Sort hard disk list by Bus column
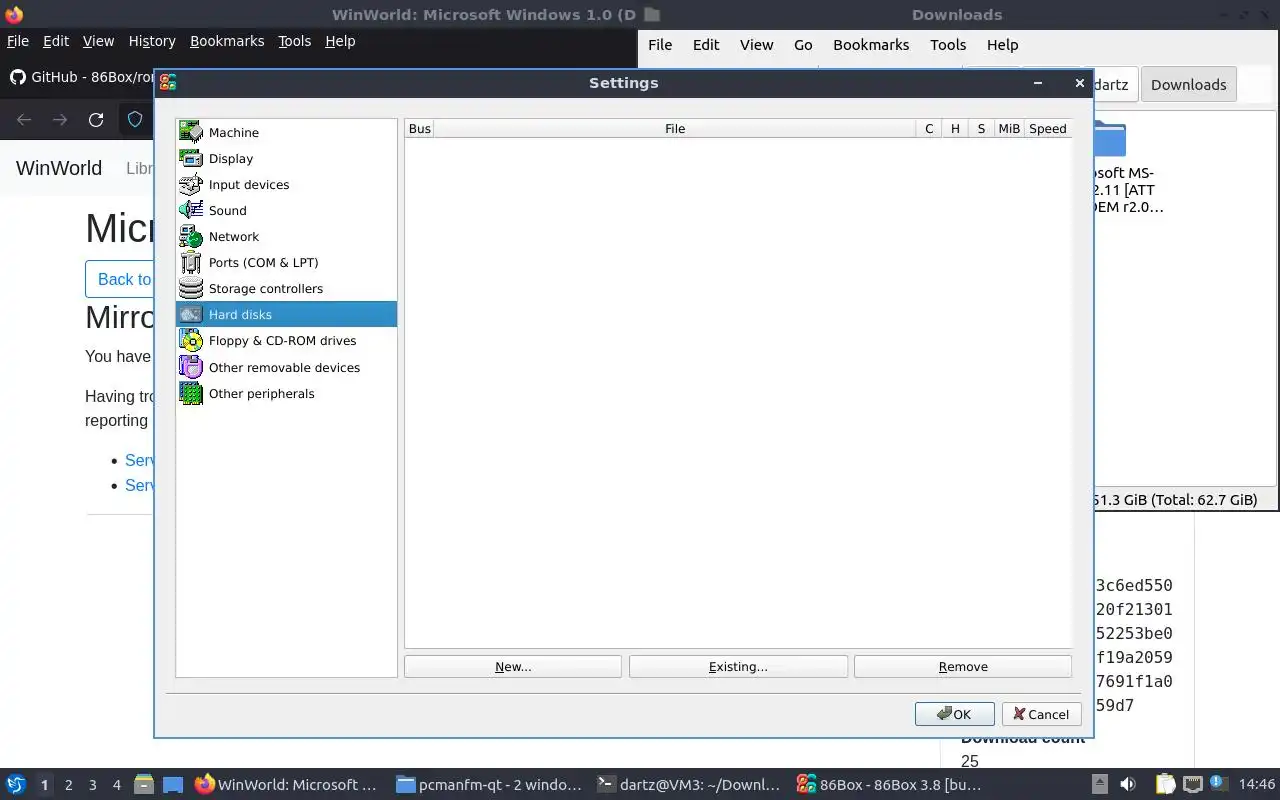 (x=420, y=128)
